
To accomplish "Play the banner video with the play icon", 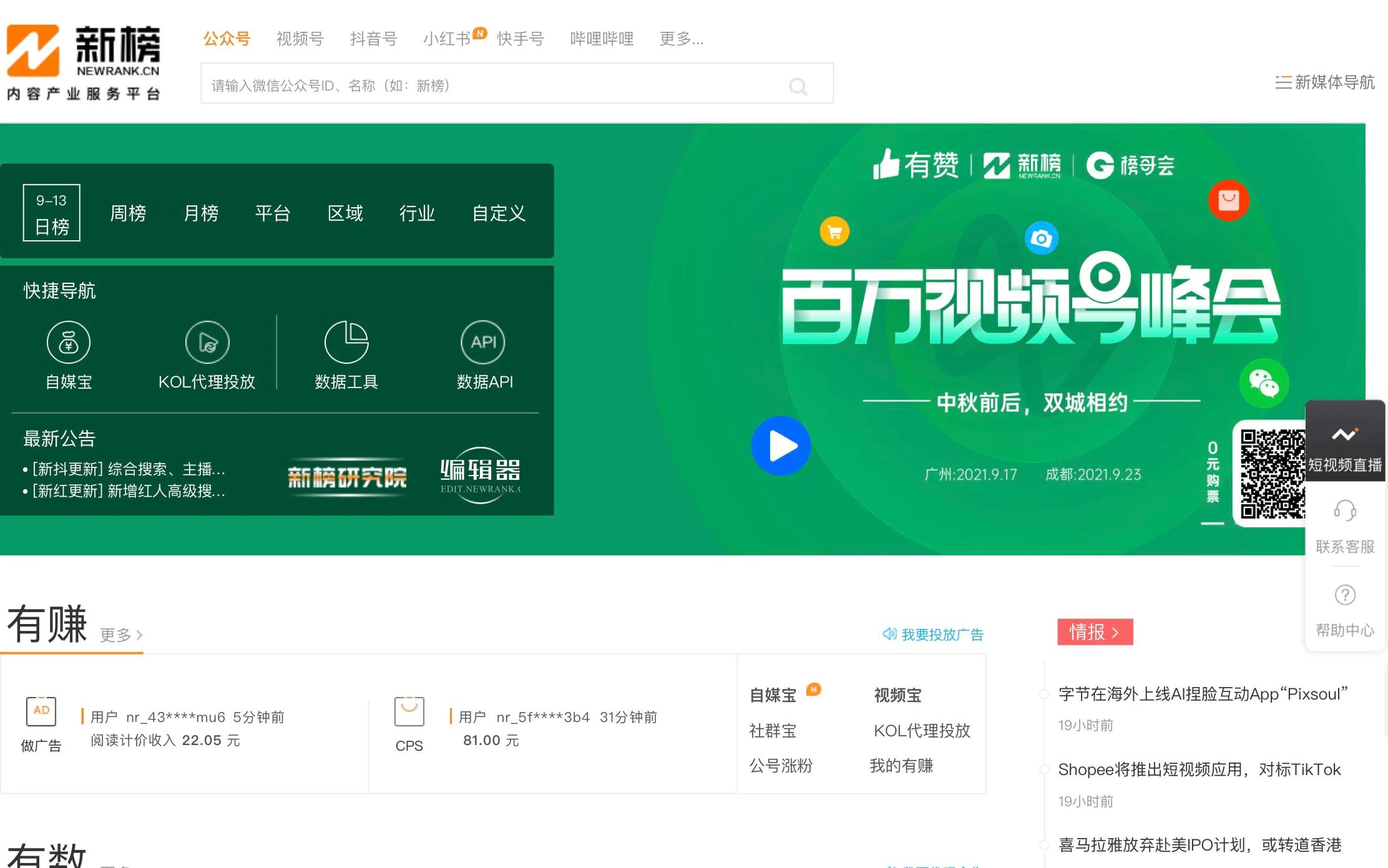I will click(x=781, y=446).
